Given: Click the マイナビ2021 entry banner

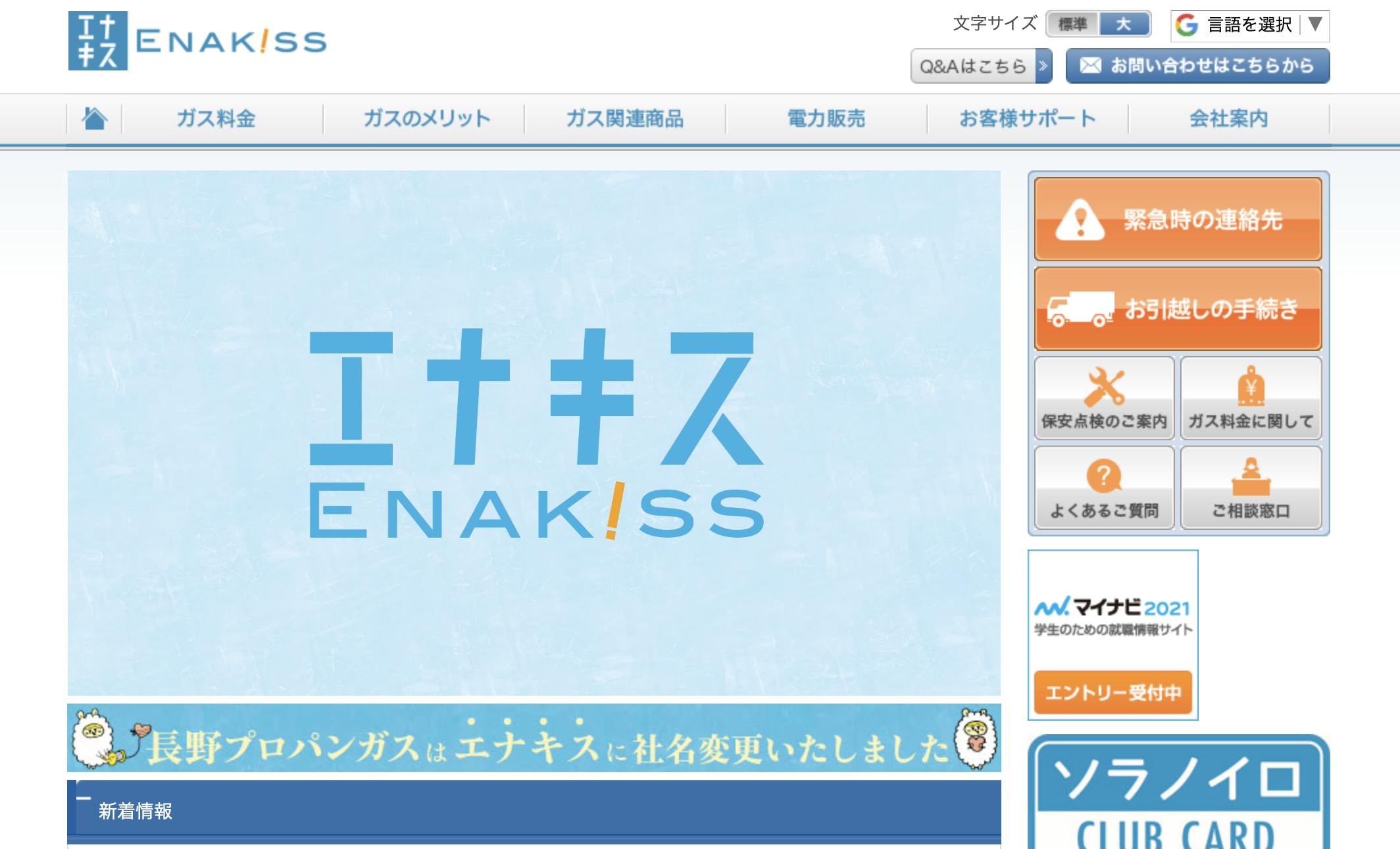Looking at the screenshot, I should click(1112, 635).
